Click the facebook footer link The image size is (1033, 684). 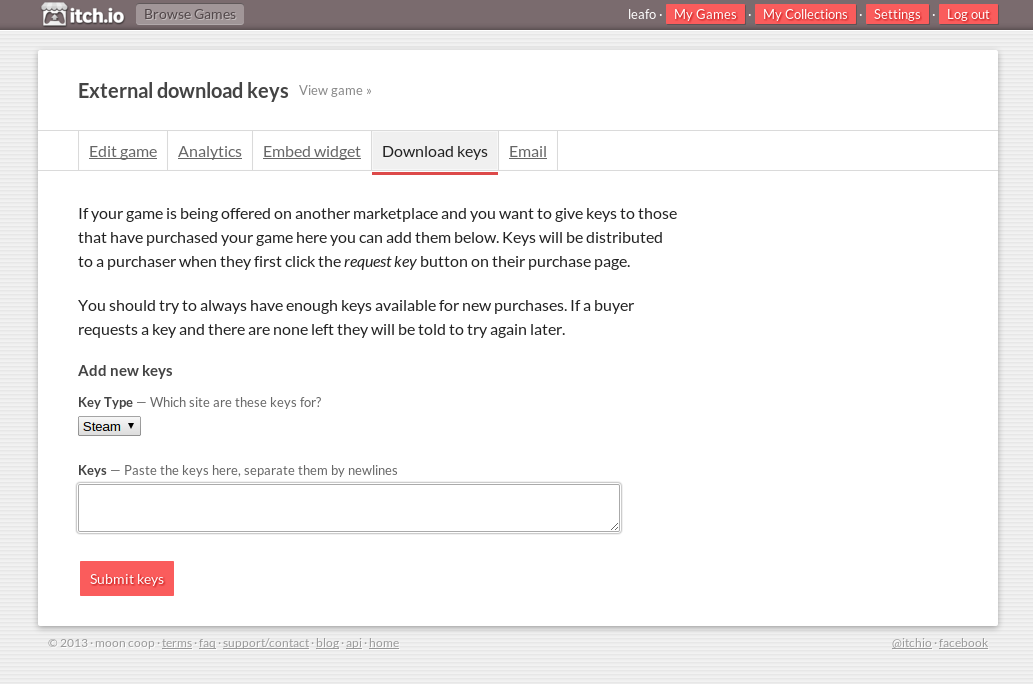[963, 643]
